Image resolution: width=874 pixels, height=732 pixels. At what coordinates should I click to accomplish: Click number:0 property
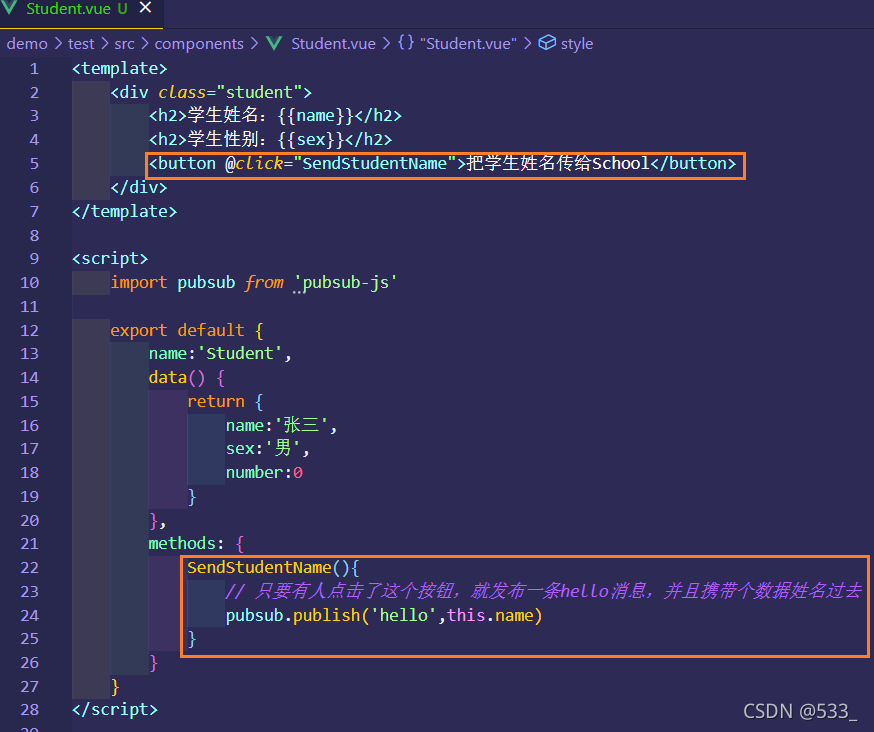click(264, 473)
